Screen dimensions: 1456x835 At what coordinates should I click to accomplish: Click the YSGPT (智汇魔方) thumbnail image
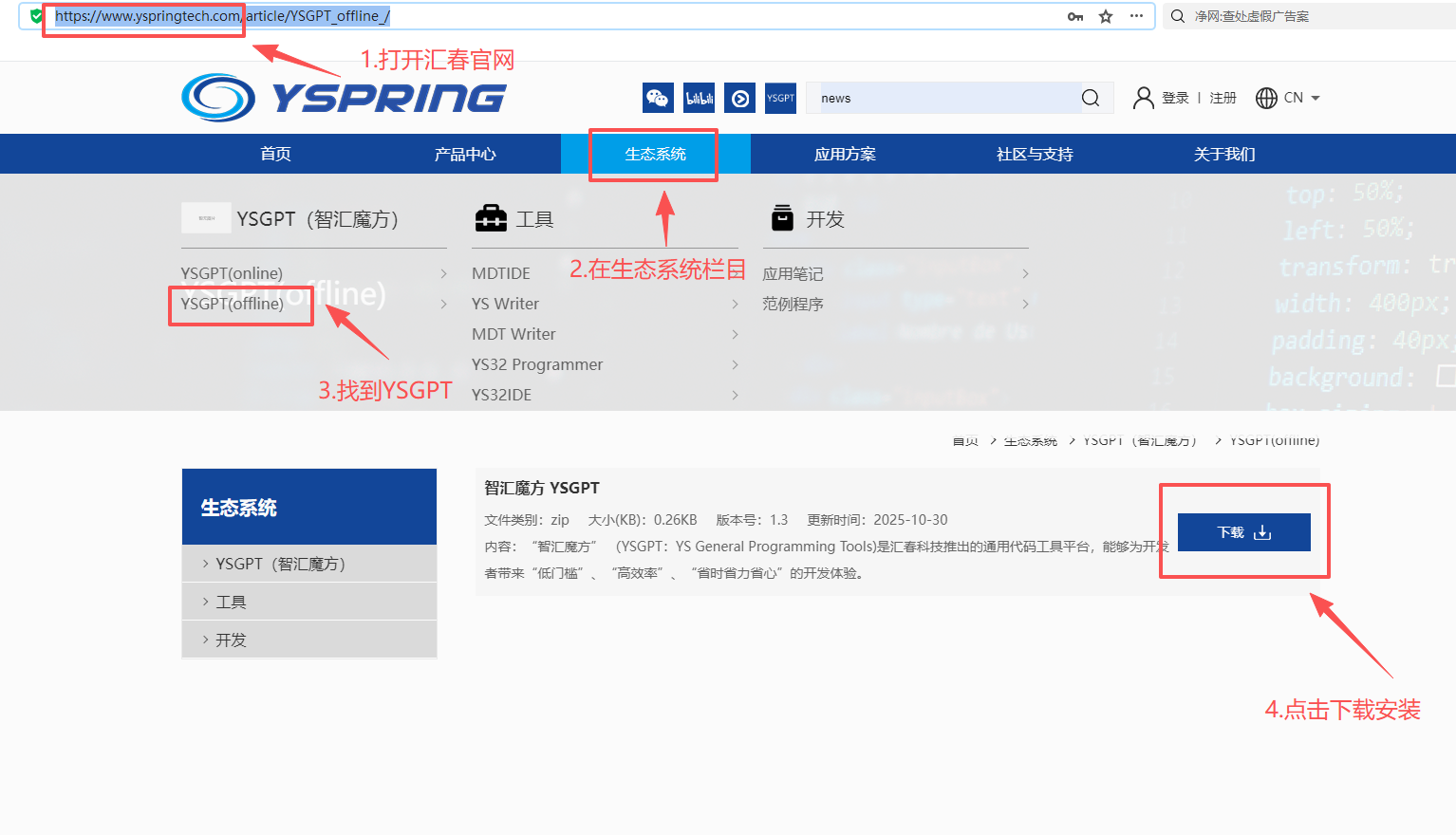click(206, 218)
